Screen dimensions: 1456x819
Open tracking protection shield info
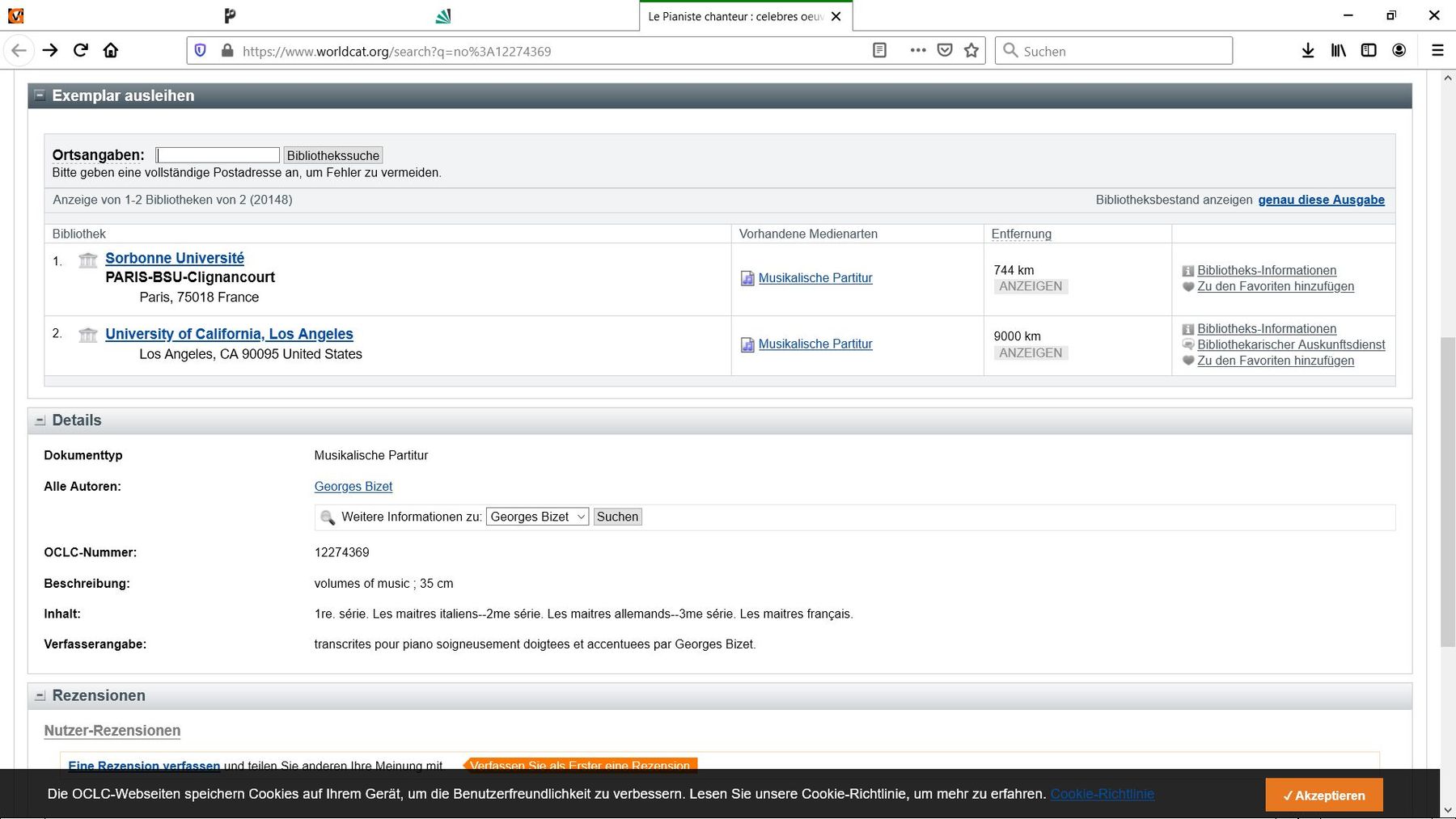click(201, 50)
